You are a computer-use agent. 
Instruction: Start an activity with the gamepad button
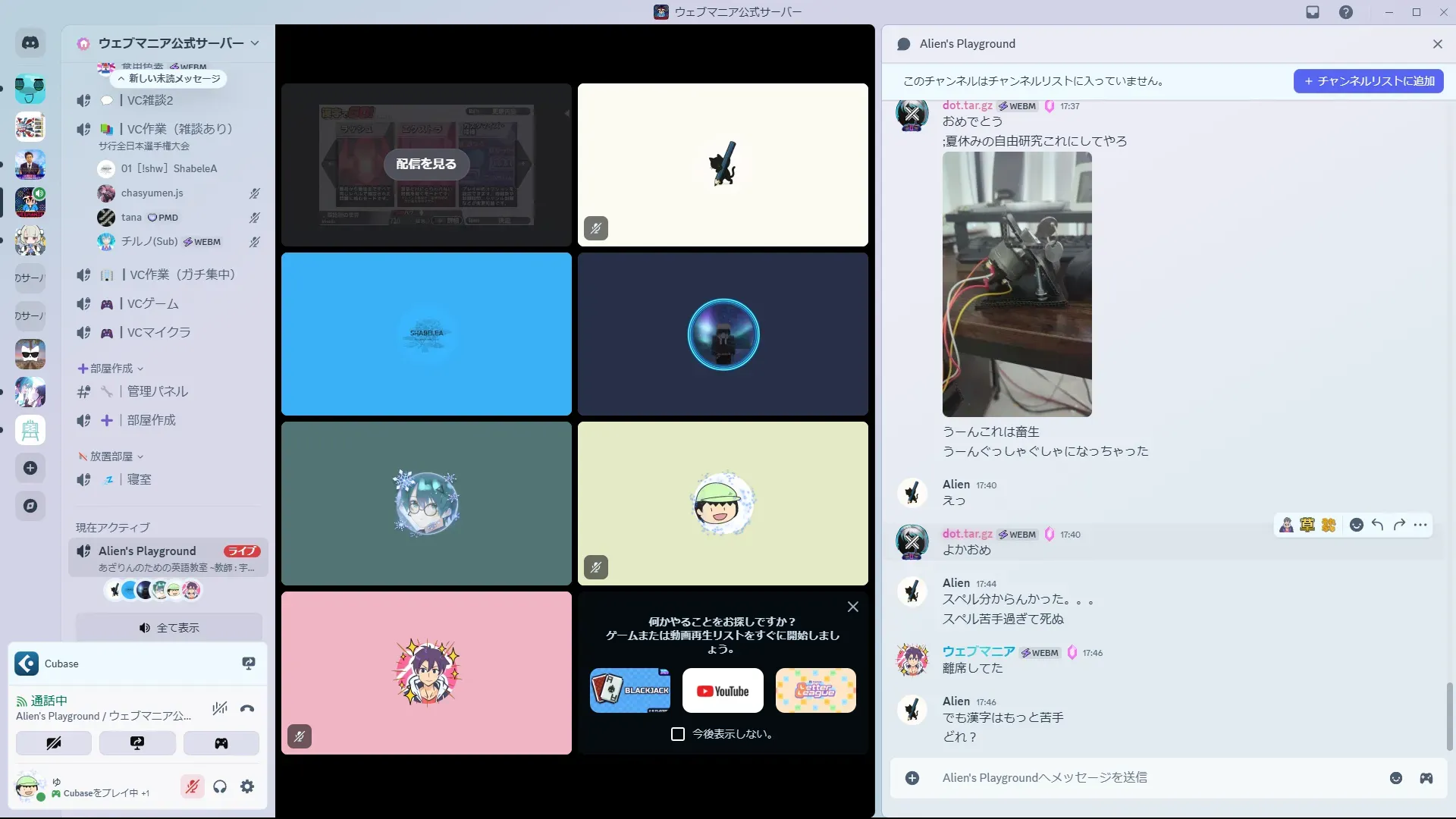(x=221, y=743)
